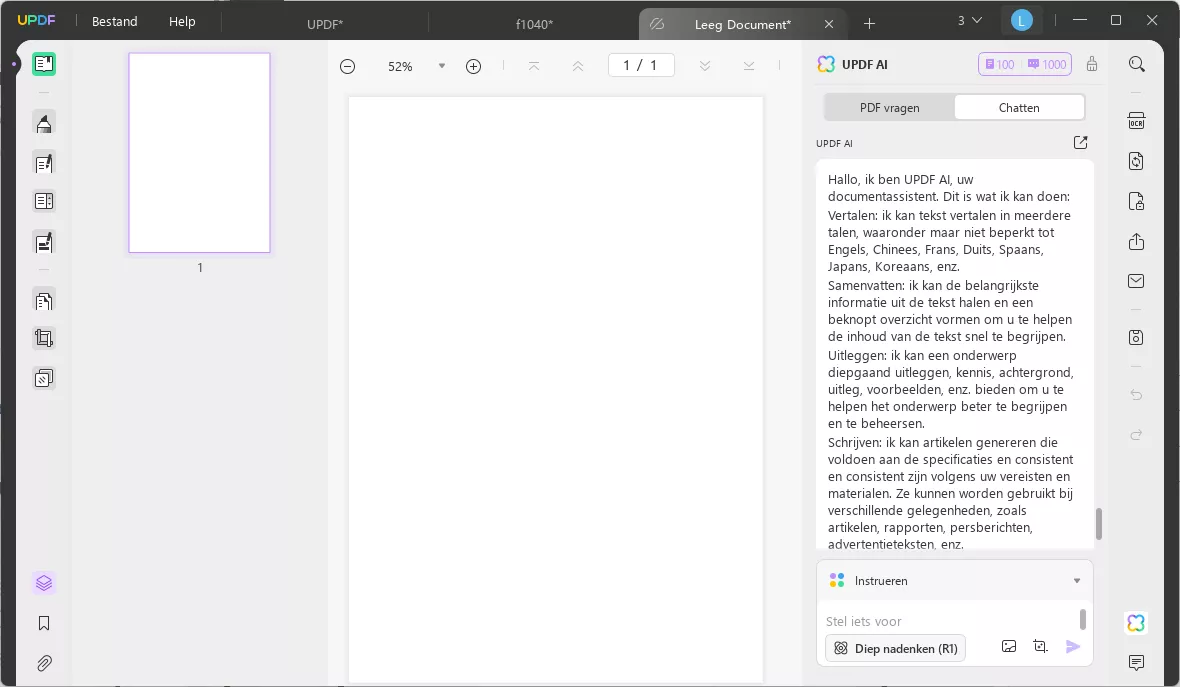This screenshot has width=1180, height=687.
Task: Open the Convert PDF tool
Action: point(1136,161)
